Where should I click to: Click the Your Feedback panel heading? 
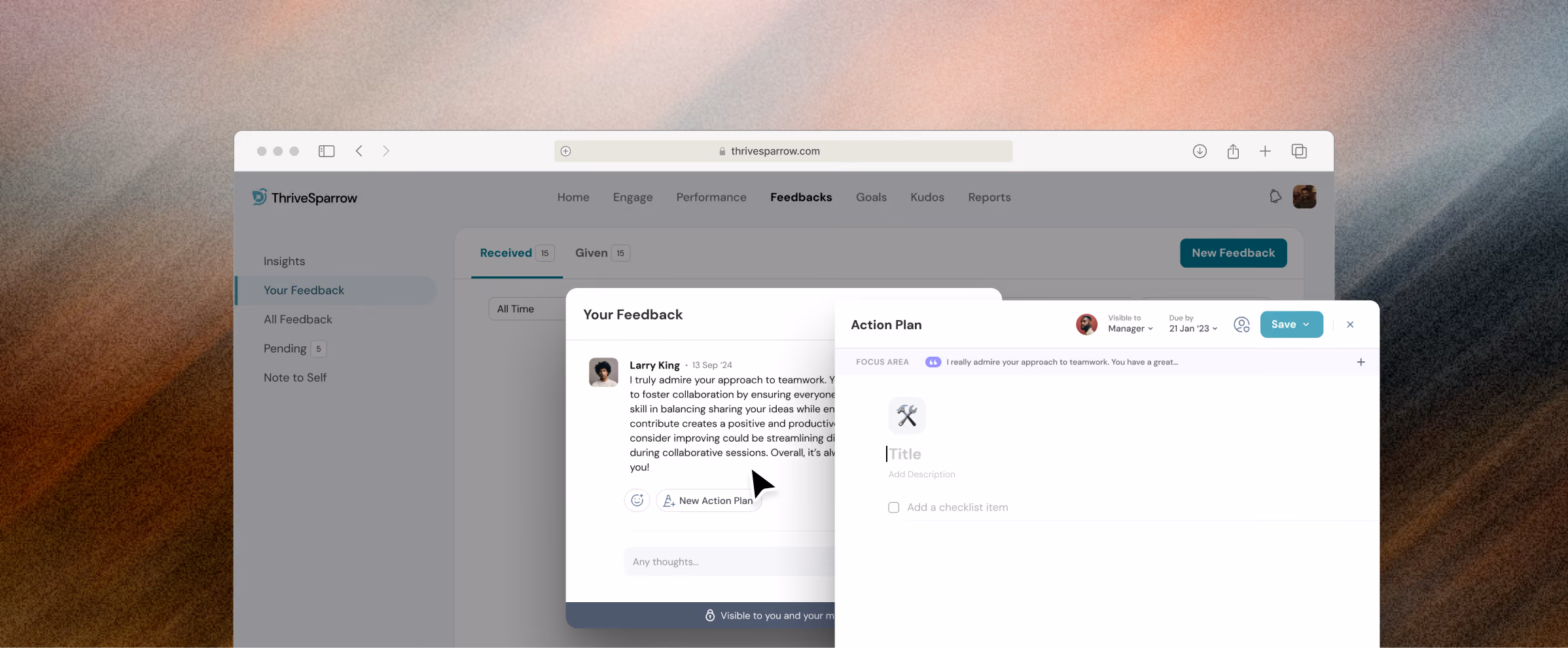[633, 315]
